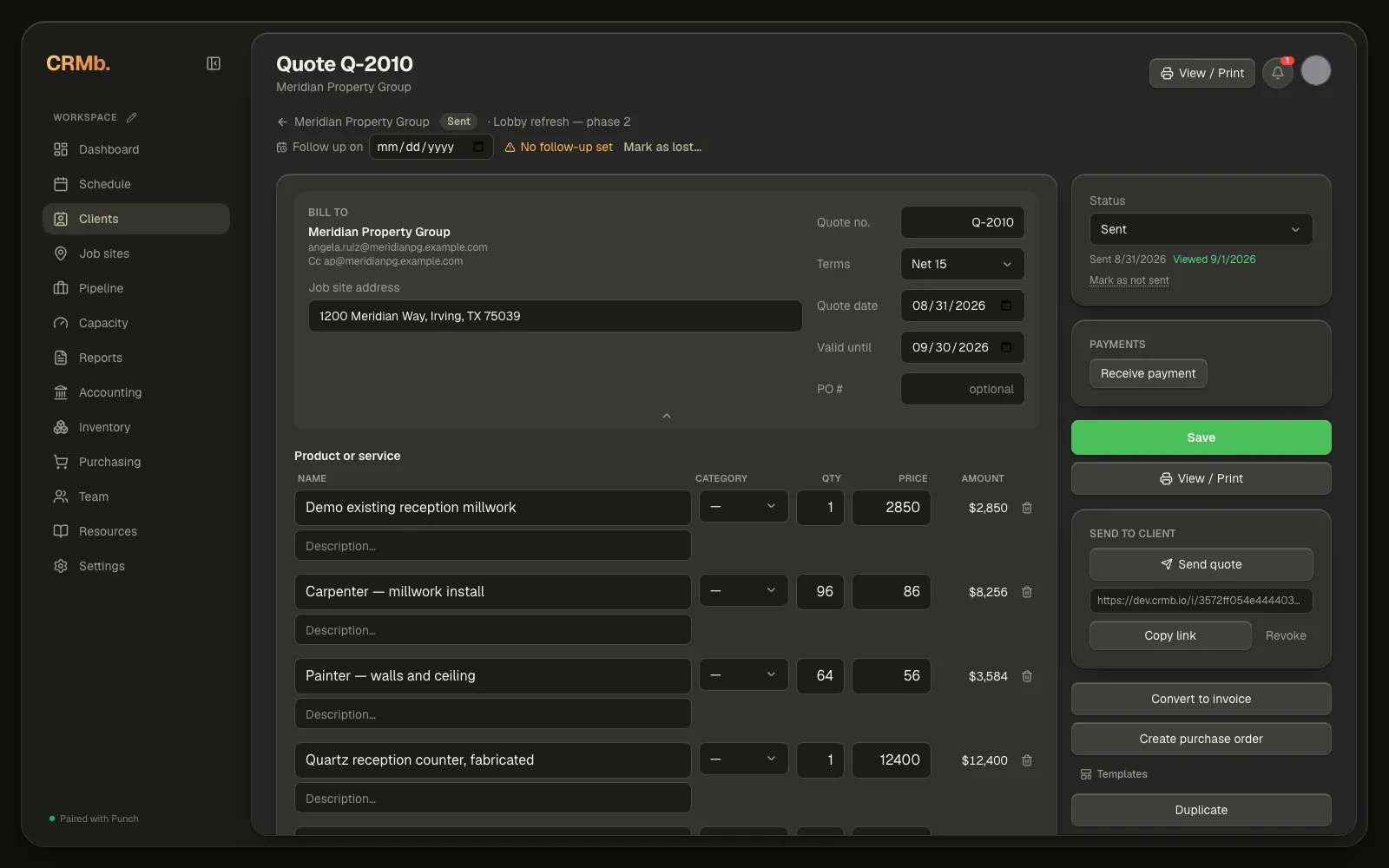Image resolution: width=1389 pixels, height=868 pixels.
Task: Click in the Job site address field
Action: 556,316
